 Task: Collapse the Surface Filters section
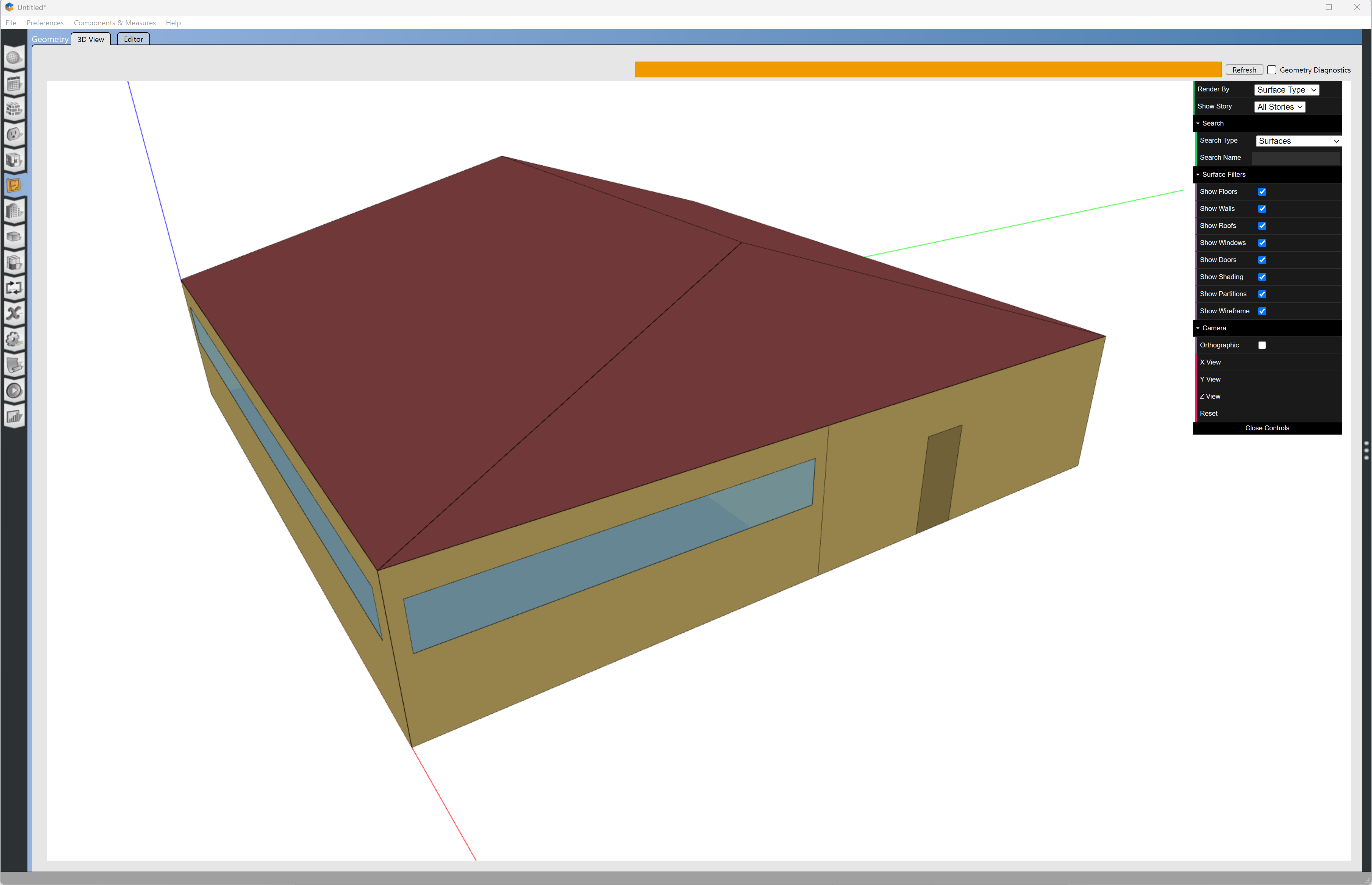(x=1223, y=175)
